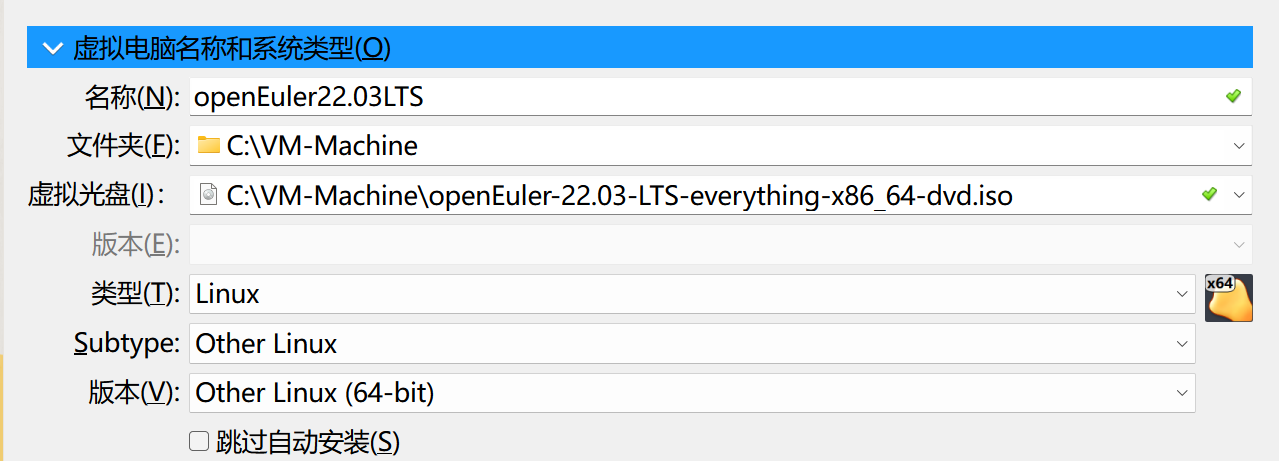This screenshot has height=461, width=1279.
Task: Click the 虚拟电脑名称和系统类型(O) header title
Action: (x=231, y=47)
